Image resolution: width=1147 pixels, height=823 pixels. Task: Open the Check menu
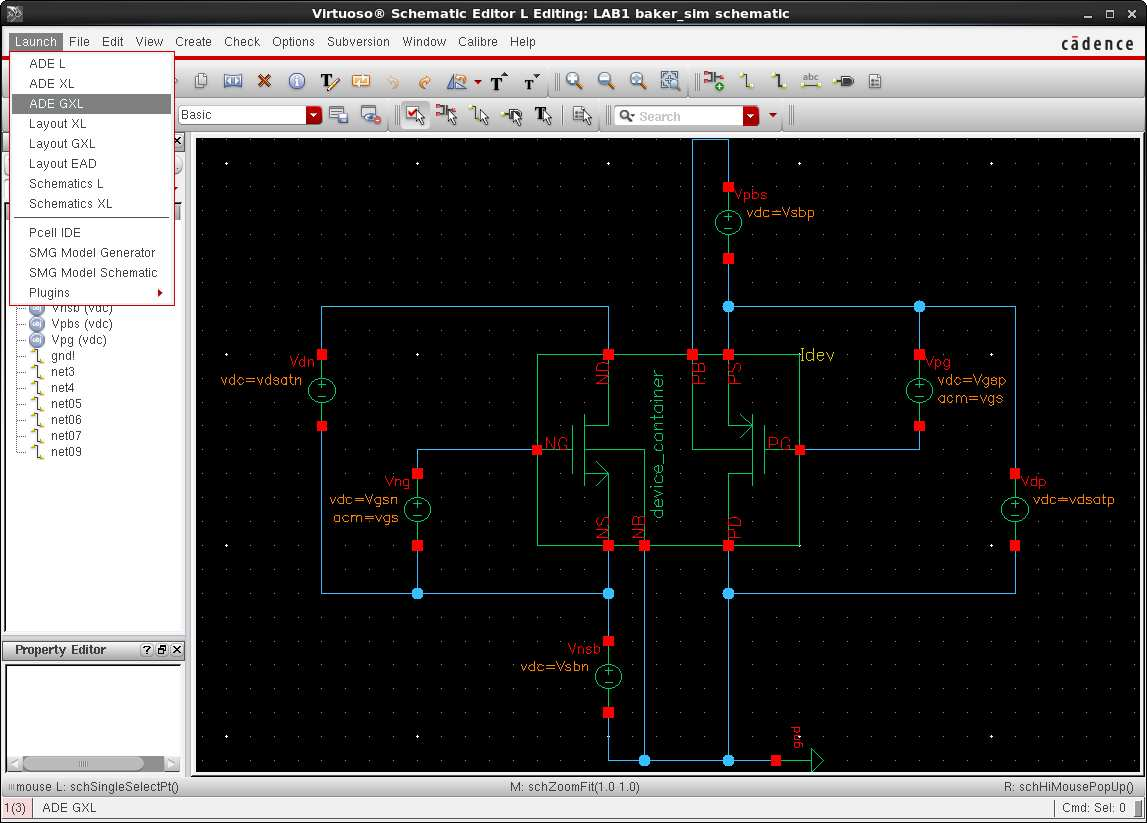point(241,42)
